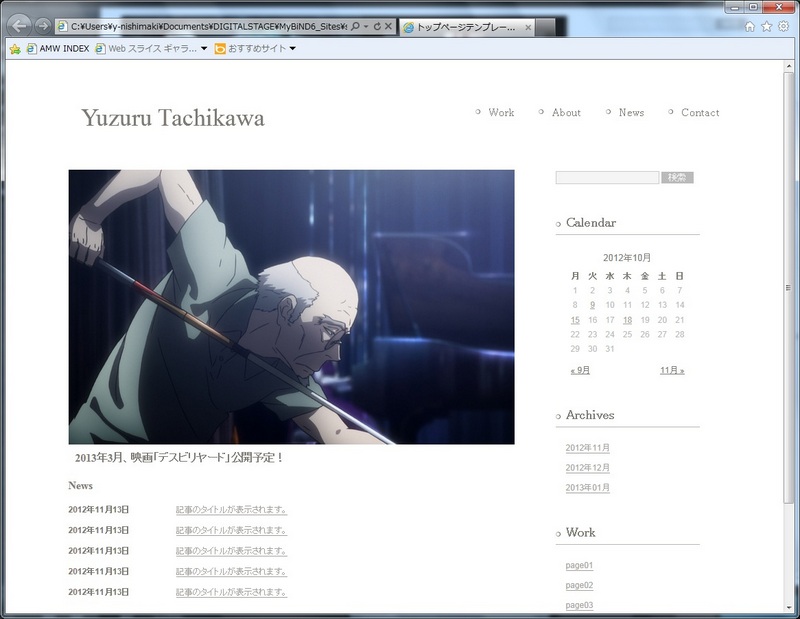Click the browser Forward arrow button
The image size is (800, 619).
point(43,26)
